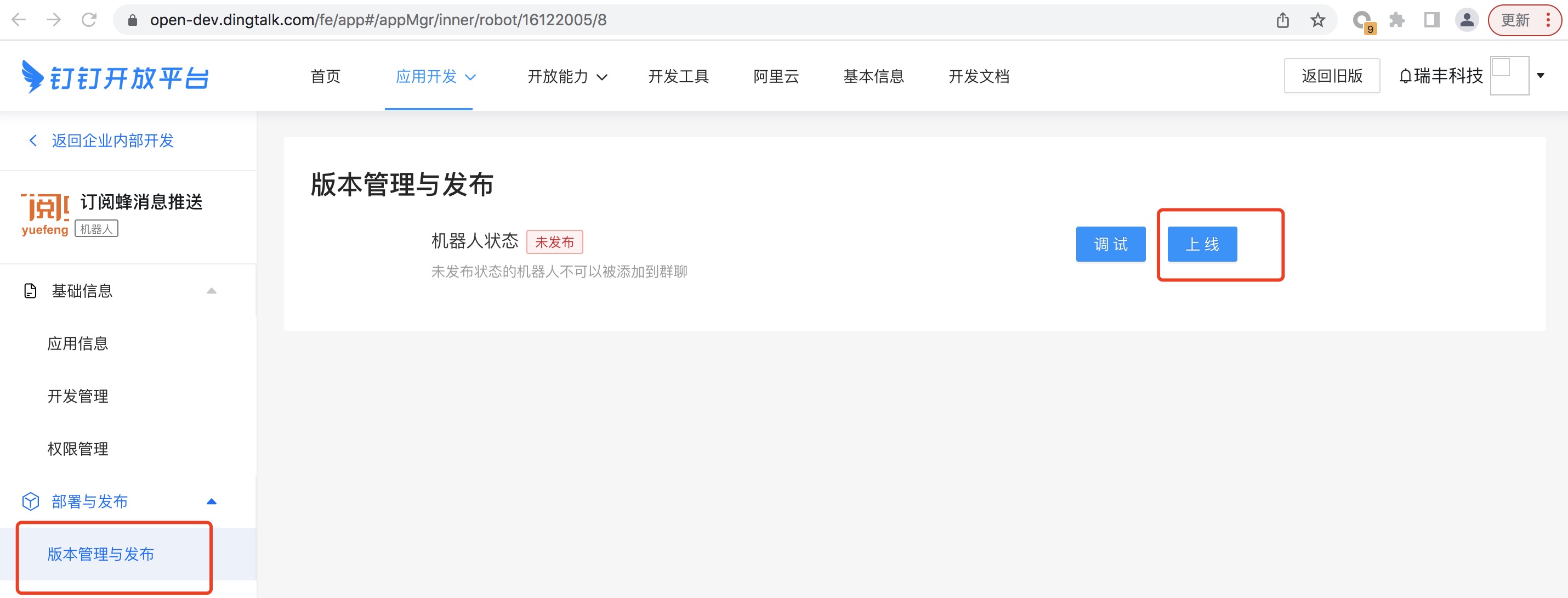Collapse the 基础信息 sidebar section
The height and width of the screenshot is (598, 1568).
click(x=211, y=291)
